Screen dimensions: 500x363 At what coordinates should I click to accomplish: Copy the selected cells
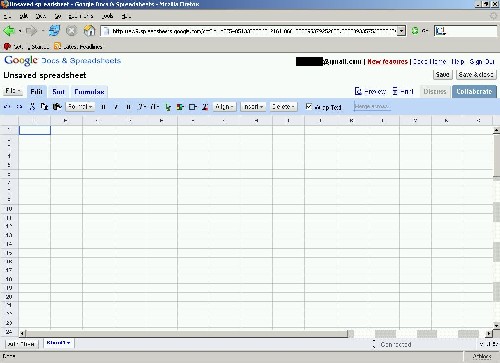[x=44, y=107]
